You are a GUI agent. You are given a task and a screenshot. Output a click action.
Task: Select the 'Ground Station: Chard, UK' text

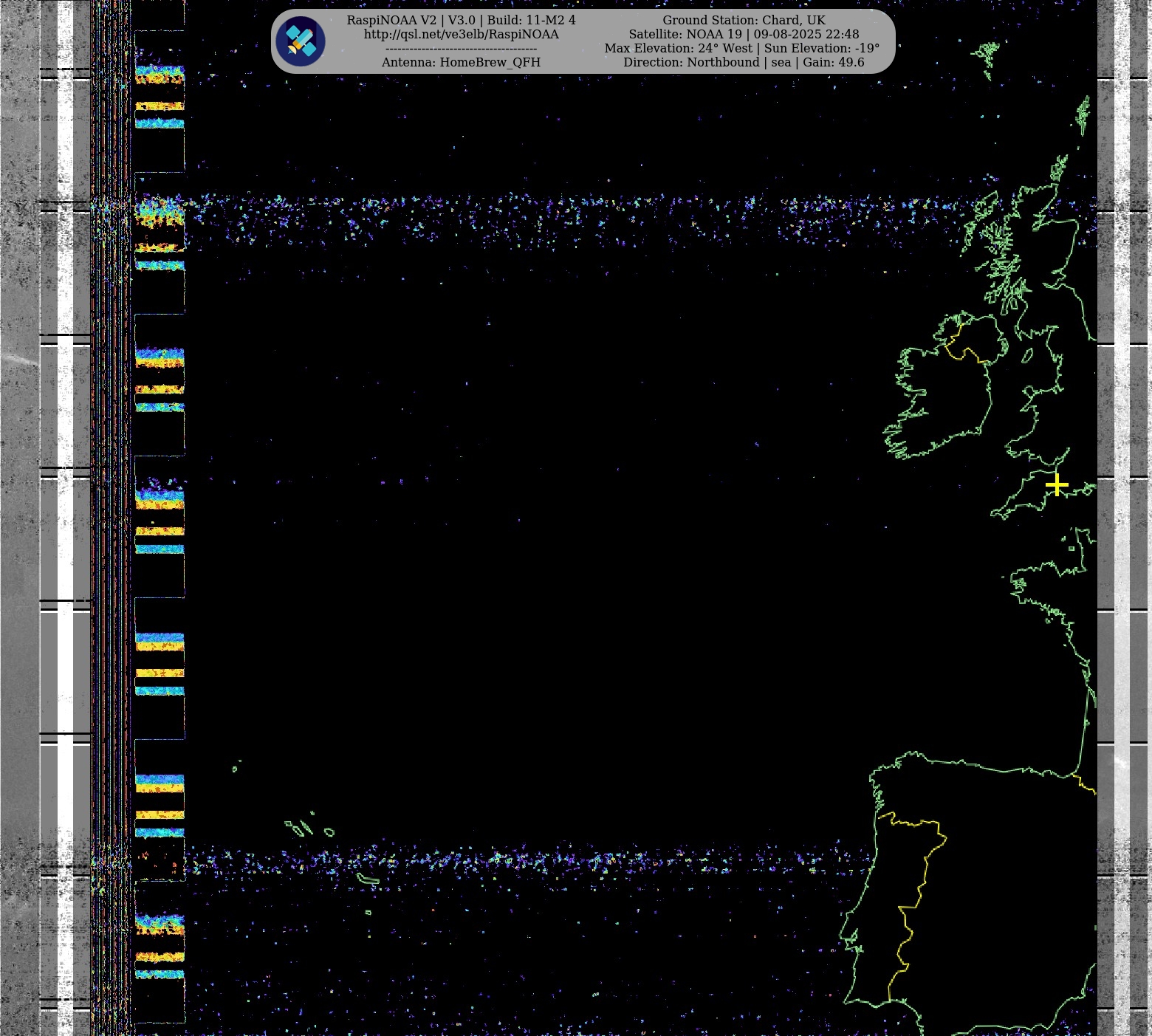point(744,20)
